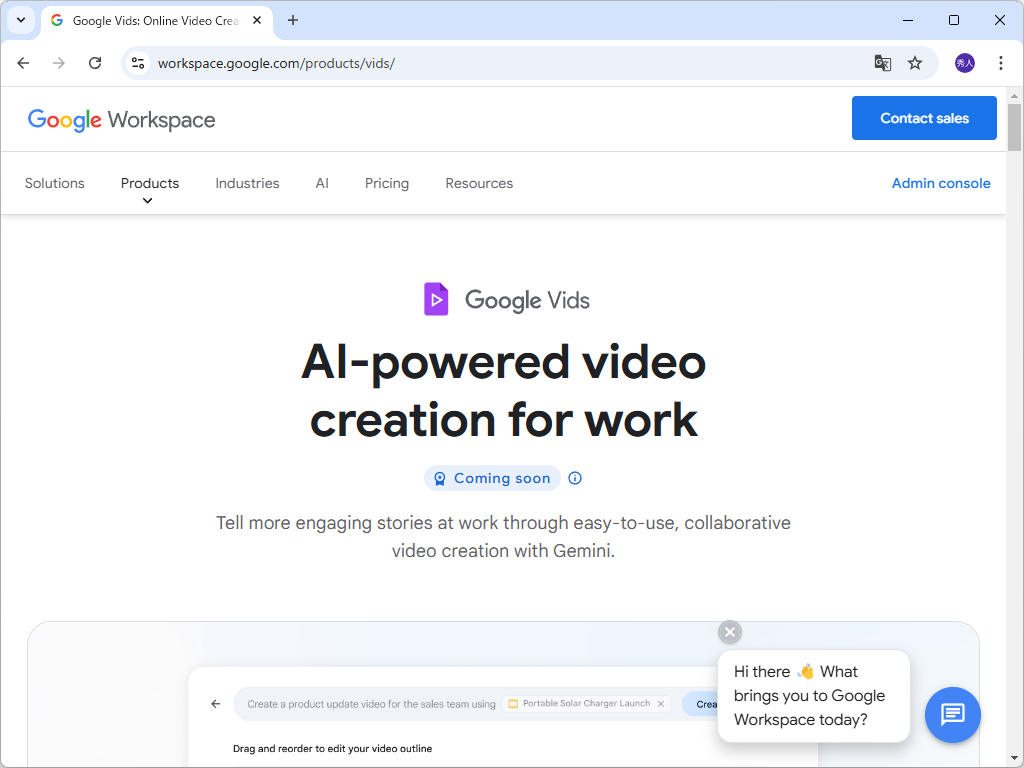
Task: Select Pricing in the navigation bar
Action: pyautogui.click(x=387, y=183)
